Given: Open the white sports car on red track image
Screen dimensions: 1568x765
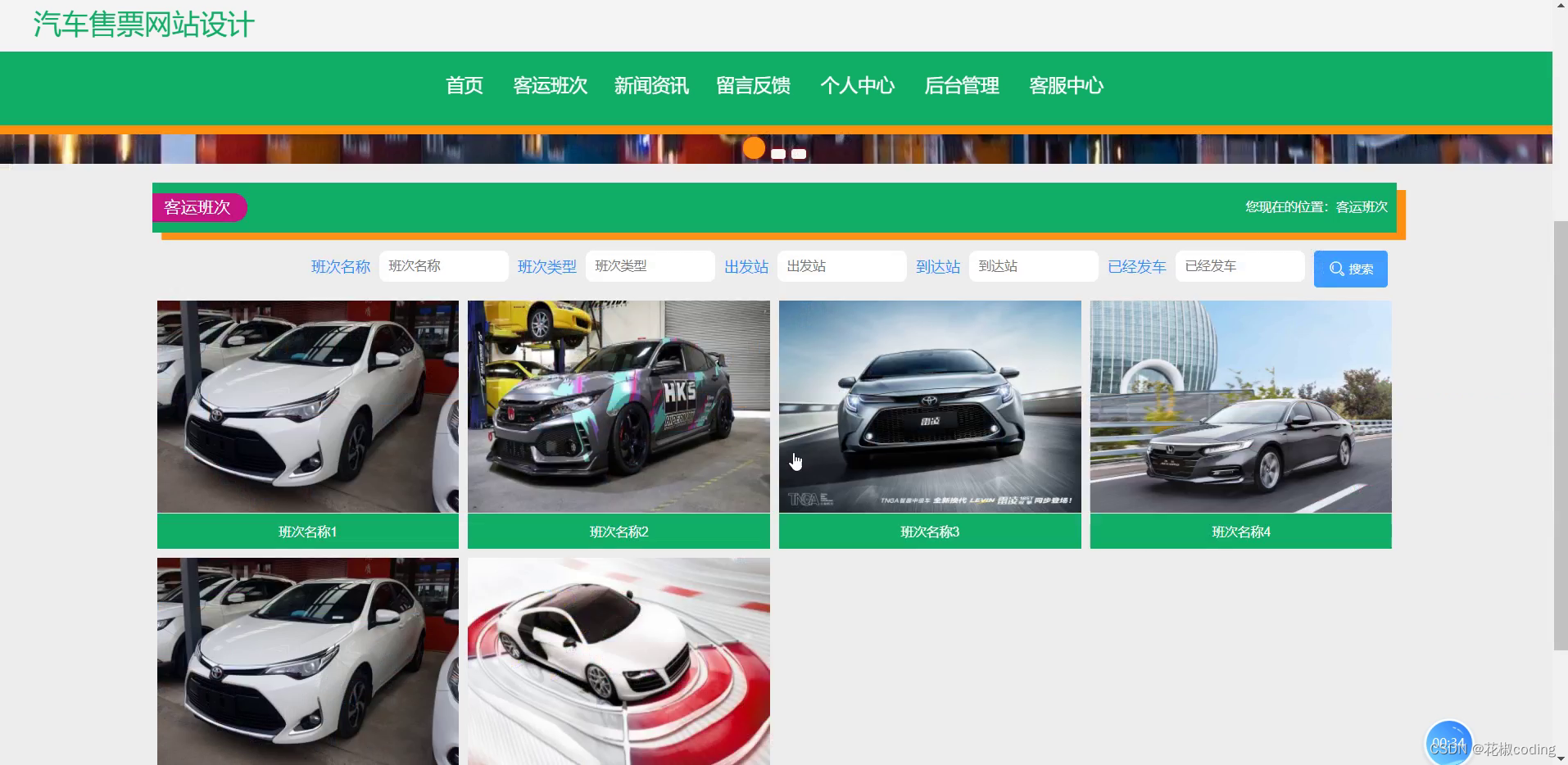Looking at the screenshot, I should [x=619, y=662].
